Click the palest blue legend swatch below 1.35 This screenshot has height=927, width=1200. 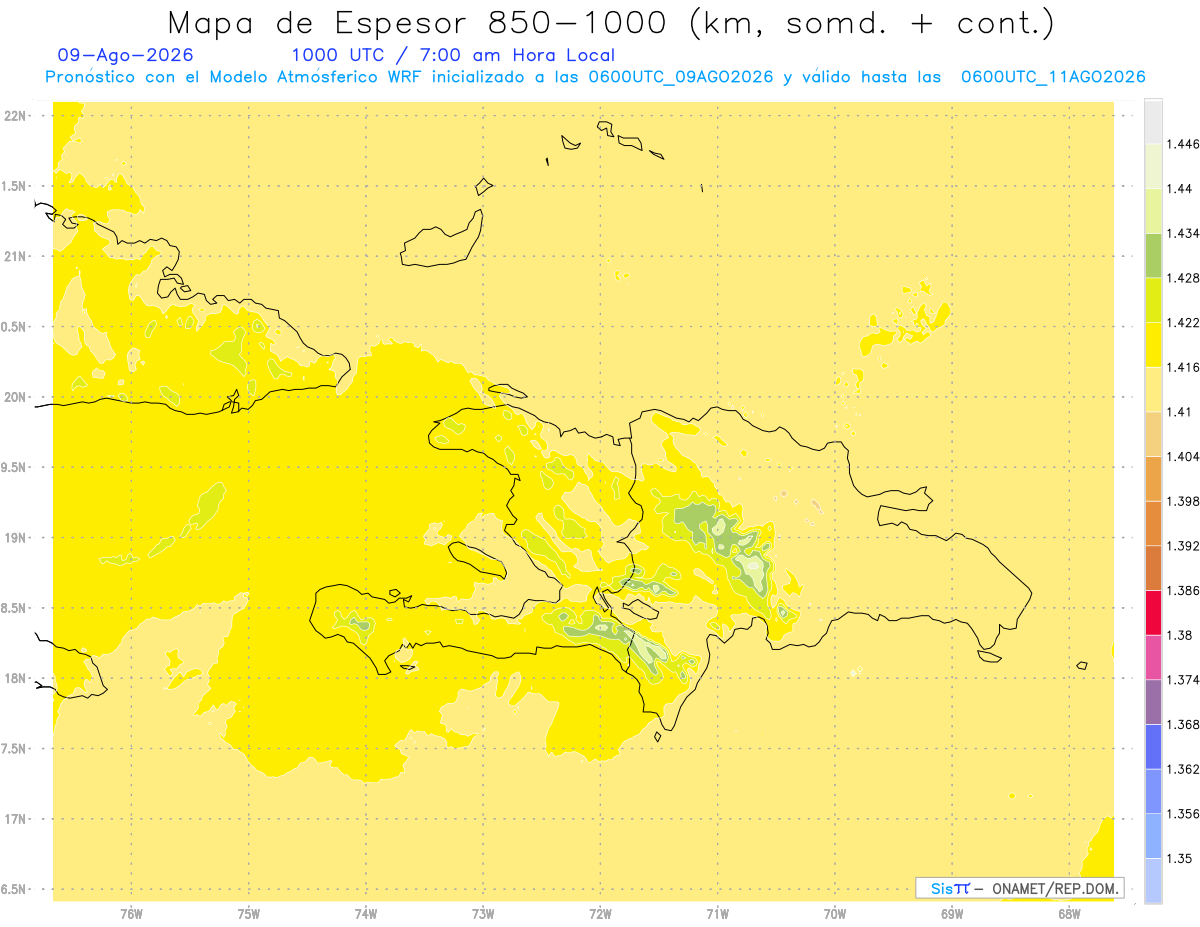(1153, 880)
